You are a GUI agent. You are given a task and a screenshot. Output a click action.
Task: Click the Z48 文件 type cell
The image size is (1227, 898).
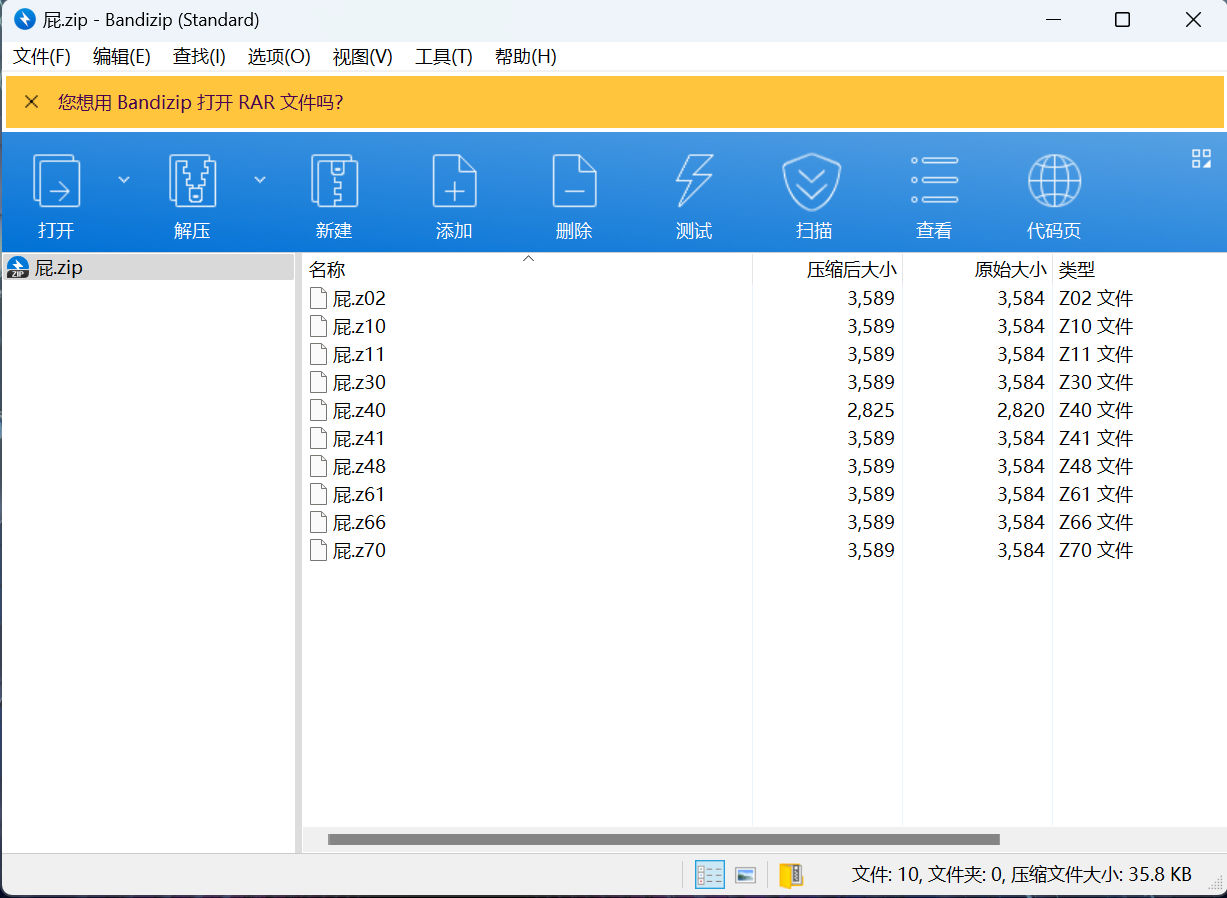(1095, 466)
